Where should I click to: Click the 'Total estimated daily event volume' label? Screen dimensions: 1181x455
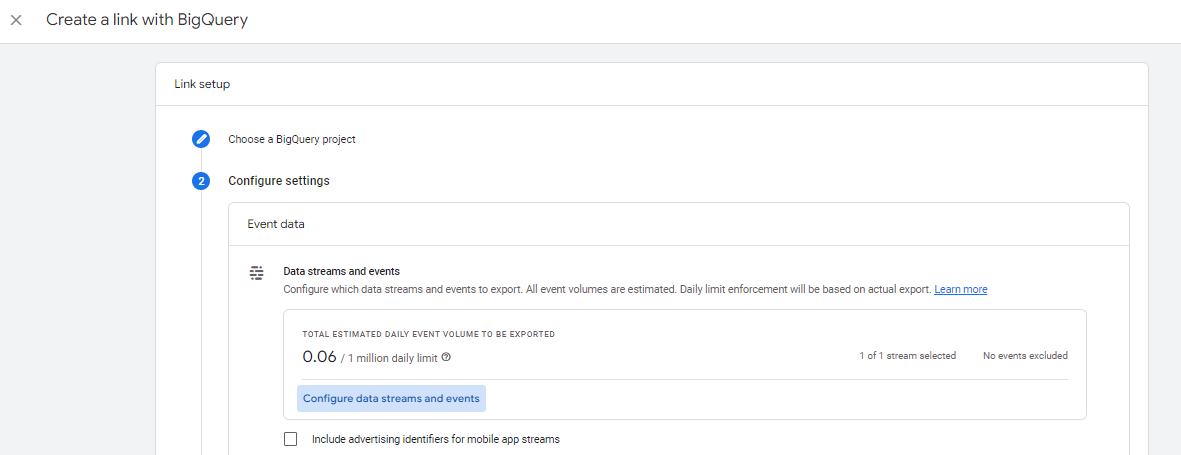428,334
